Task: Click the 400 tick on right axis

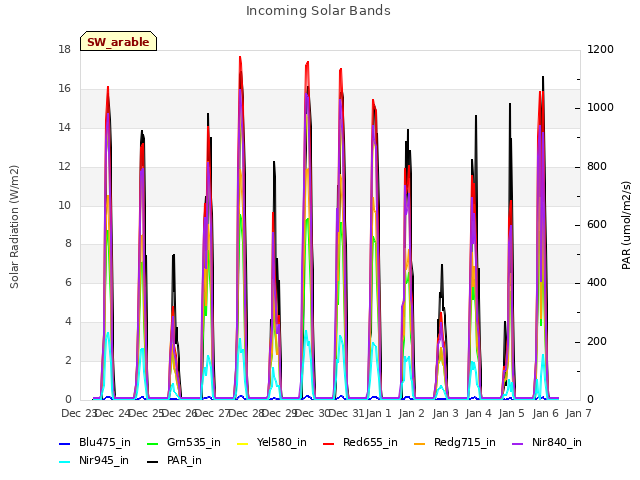Action: pos(597,282)
